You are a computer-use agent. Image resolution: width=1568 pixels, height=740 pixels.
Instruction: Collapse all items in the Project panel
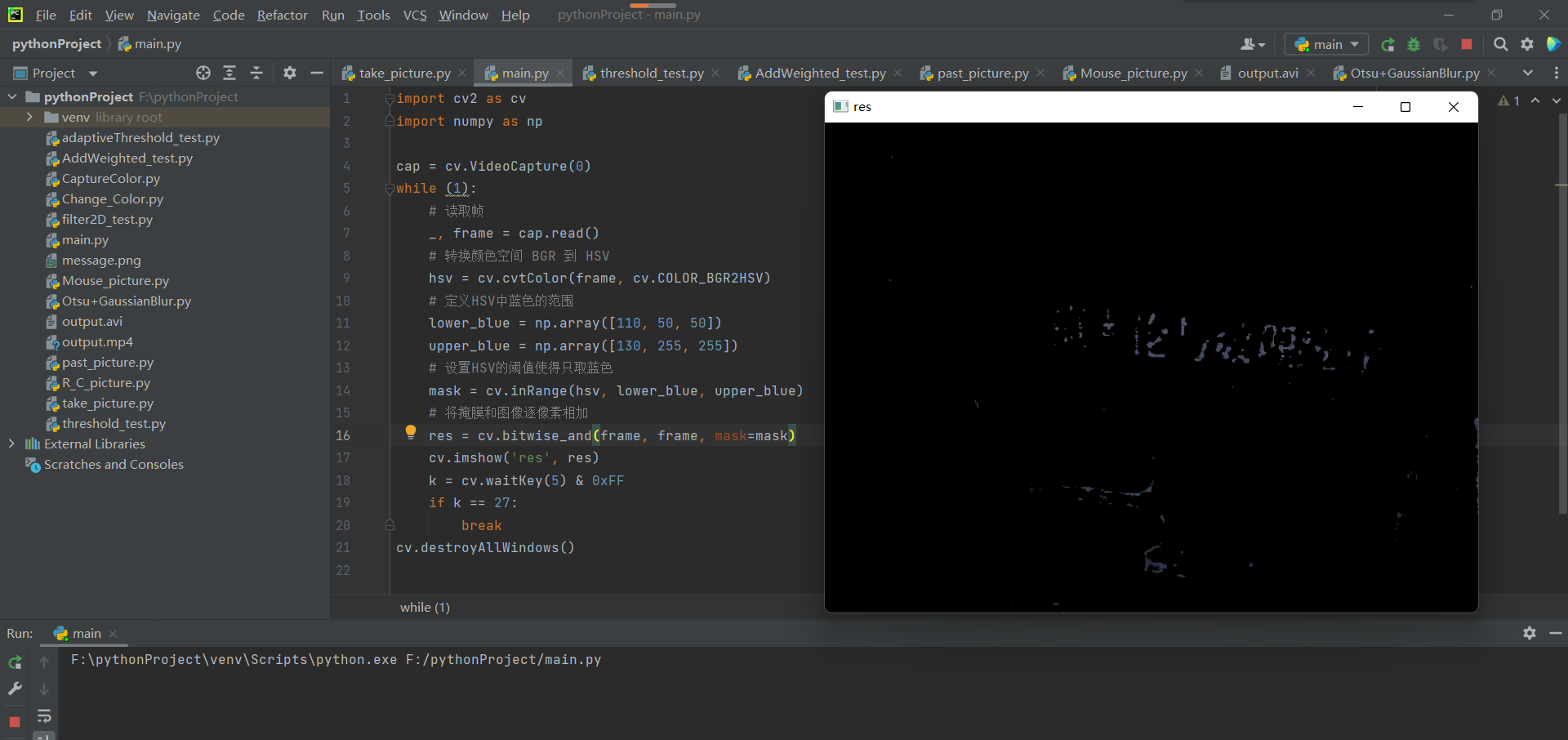(256, 73)
